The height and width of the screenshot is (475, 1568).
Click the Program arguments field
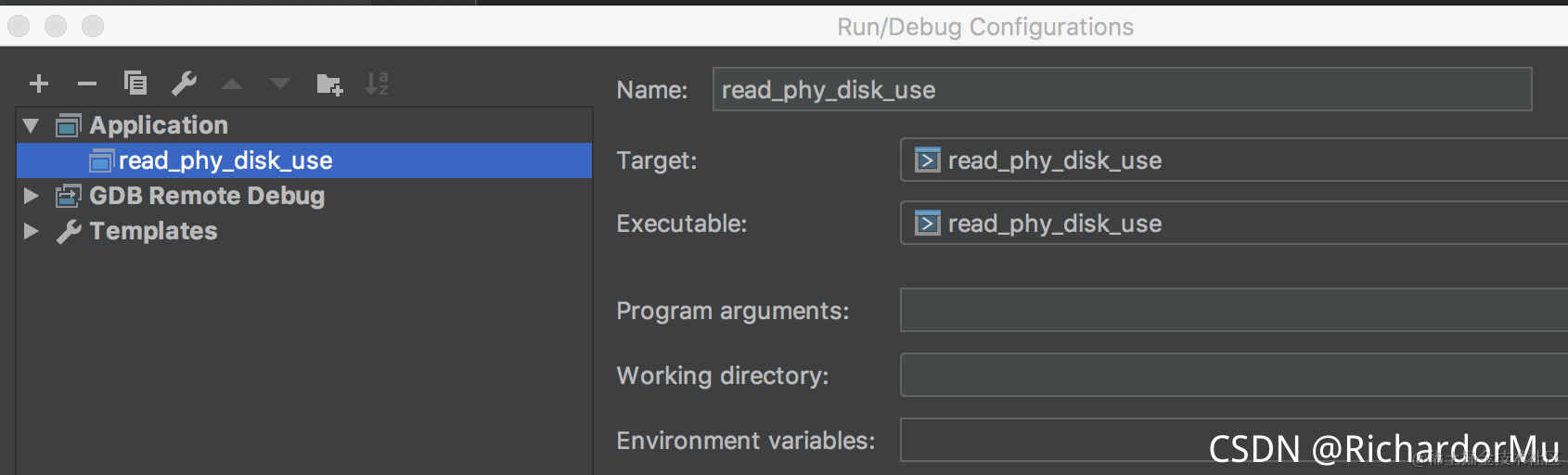coord(1232,311)
